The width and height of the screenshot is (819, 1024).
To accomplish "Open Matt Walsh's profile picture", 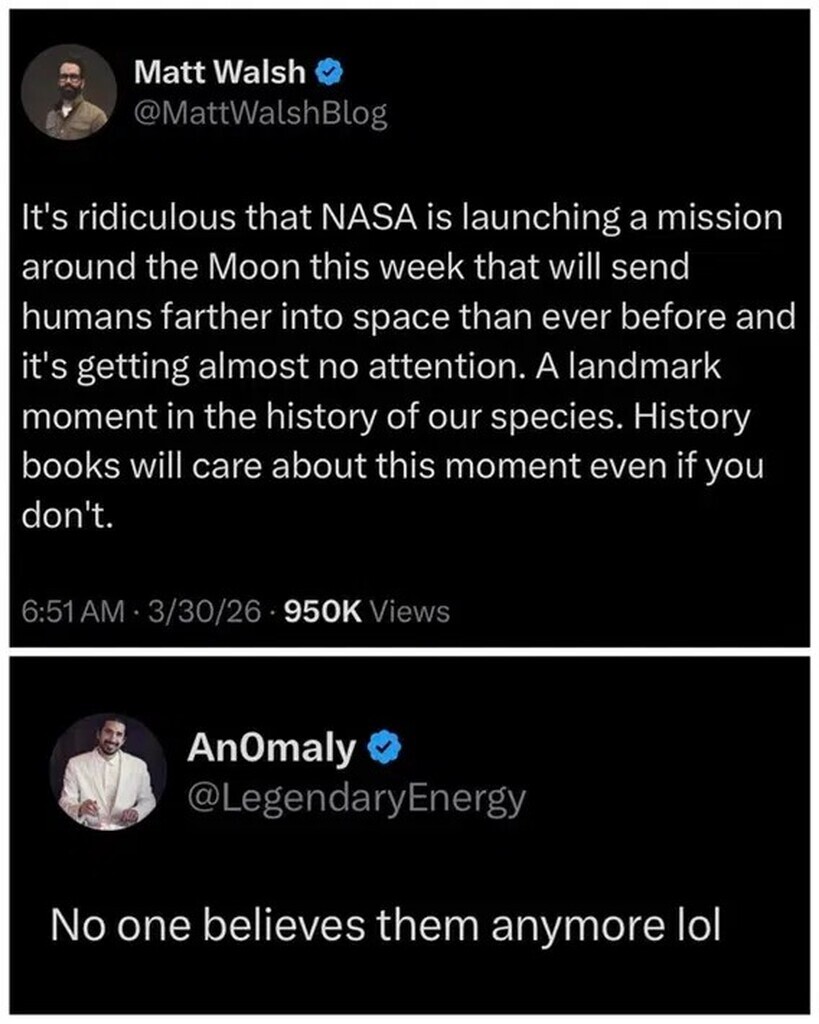I will tap(69, 92).
